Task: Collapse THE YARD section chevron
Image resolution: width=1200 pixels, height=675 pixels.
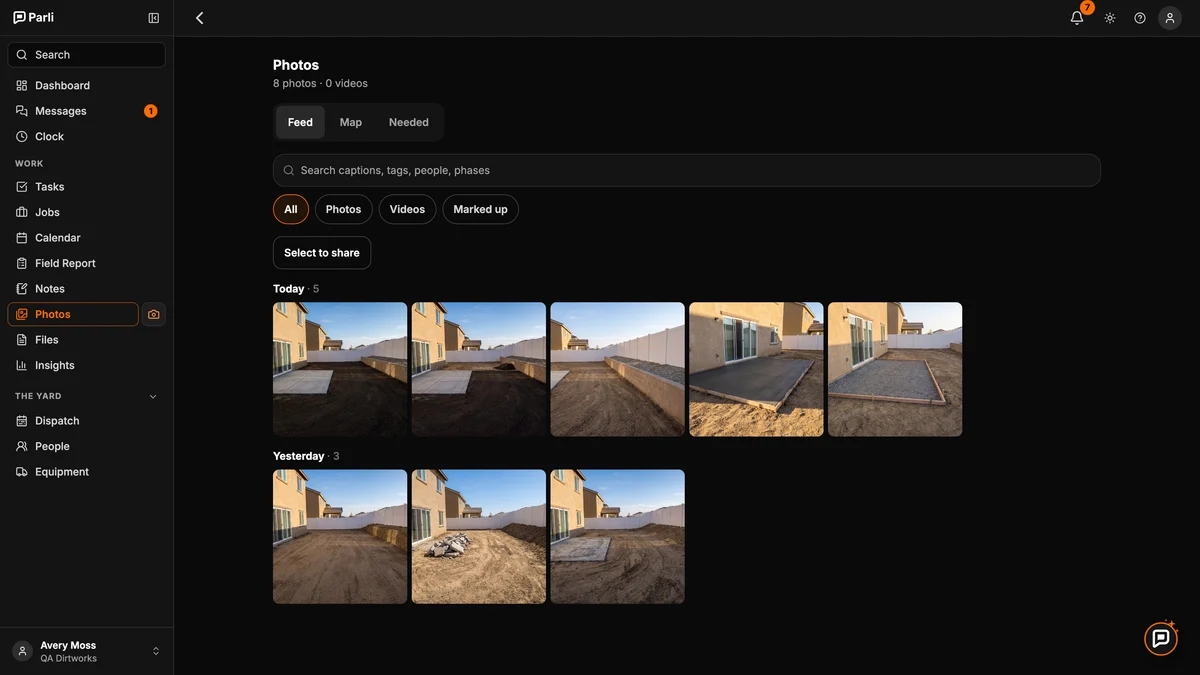Action: pyautogui.click(x=153, y=397)
